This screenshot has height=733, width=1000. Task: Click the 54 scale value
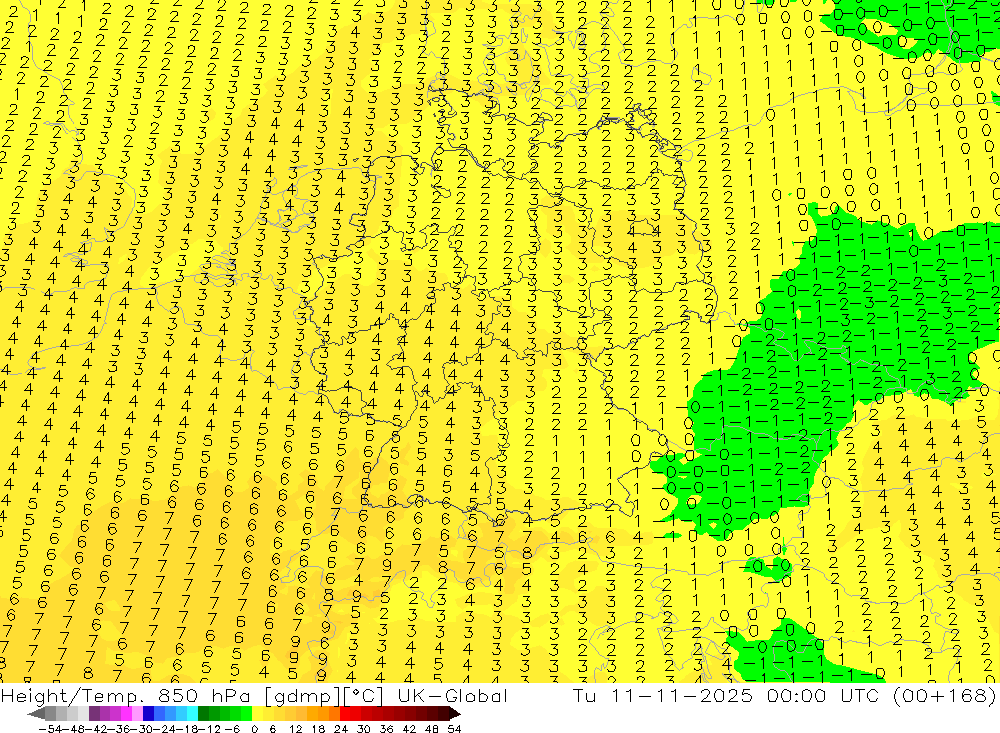point(454,729)
